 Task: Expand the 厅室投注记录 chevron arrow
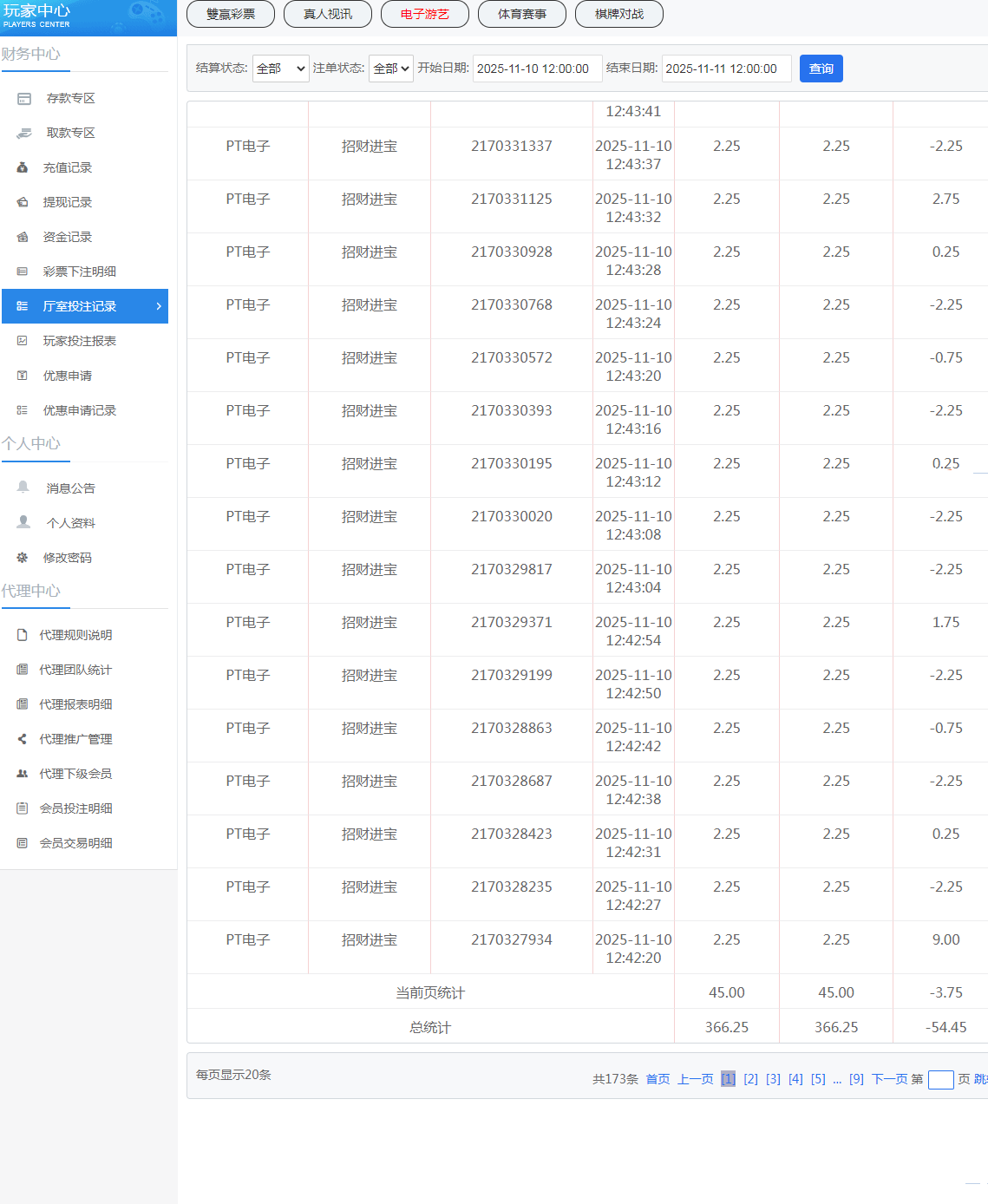coord(159,306)
